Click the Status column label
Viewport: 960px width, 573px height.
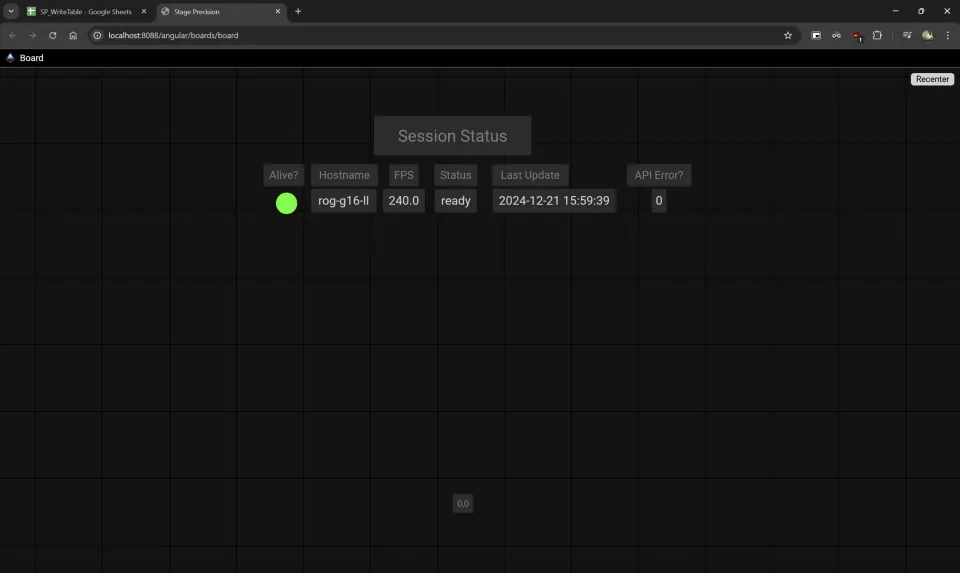pos(456,175)
